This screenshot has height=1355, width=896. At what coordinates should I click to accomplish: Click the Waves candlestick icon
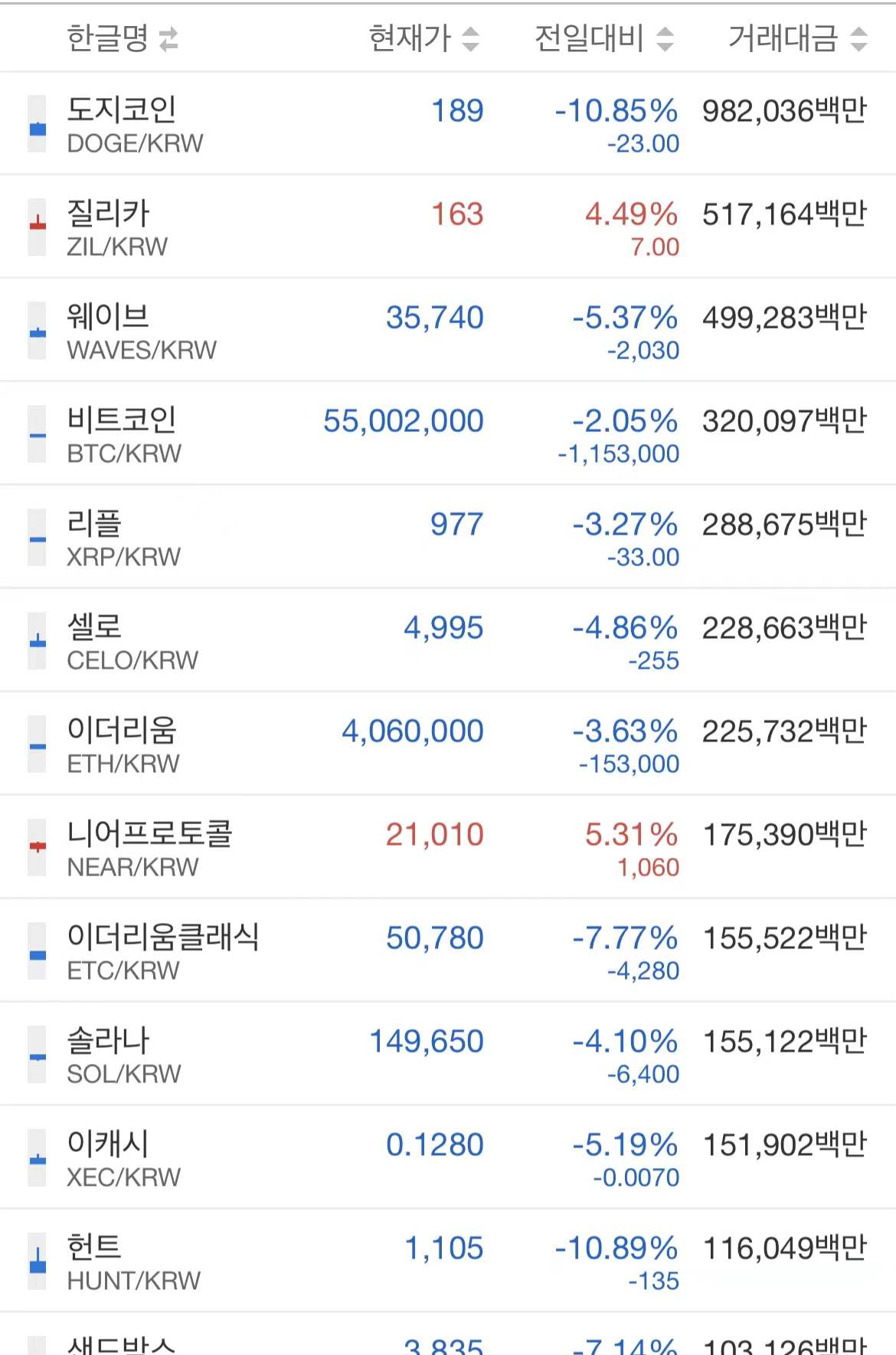(37, 331)
